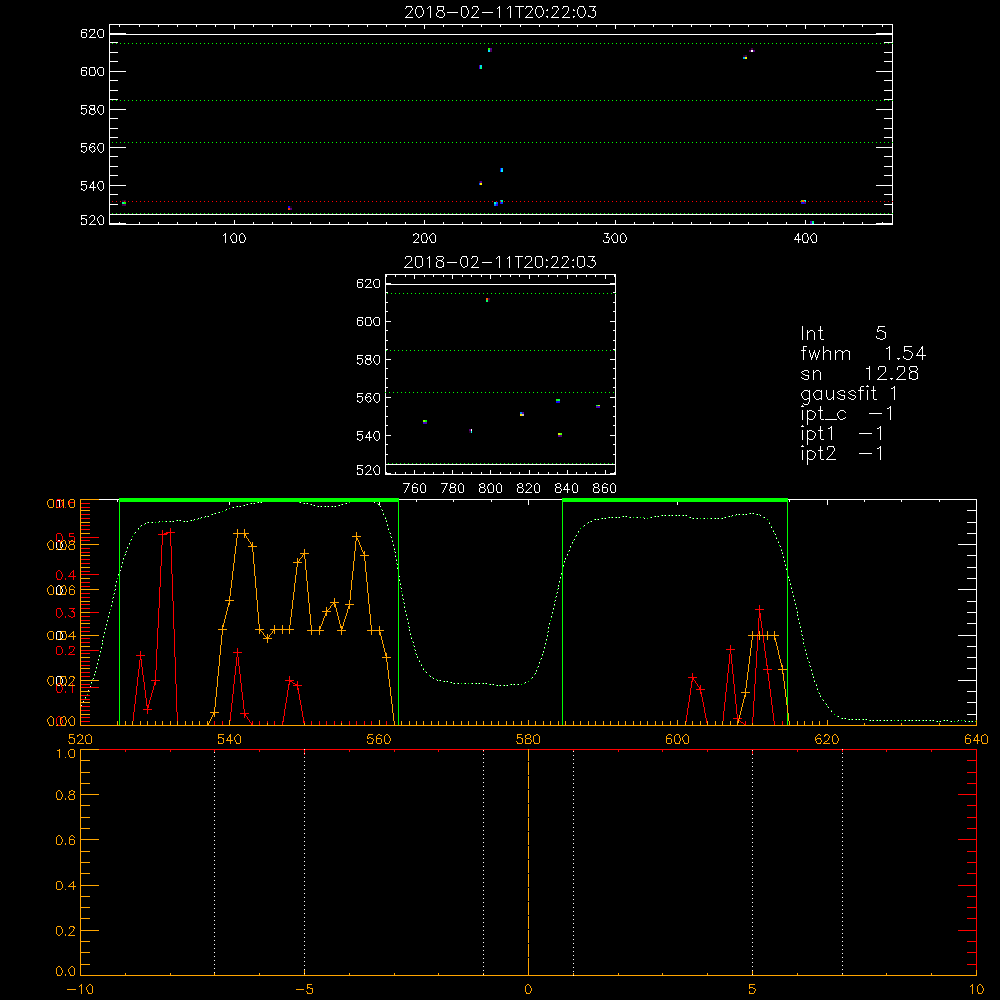The image size is (1000, 1000).
Task: Click x-axis label 580 on spectrum plot
Action: click(528, 739)
